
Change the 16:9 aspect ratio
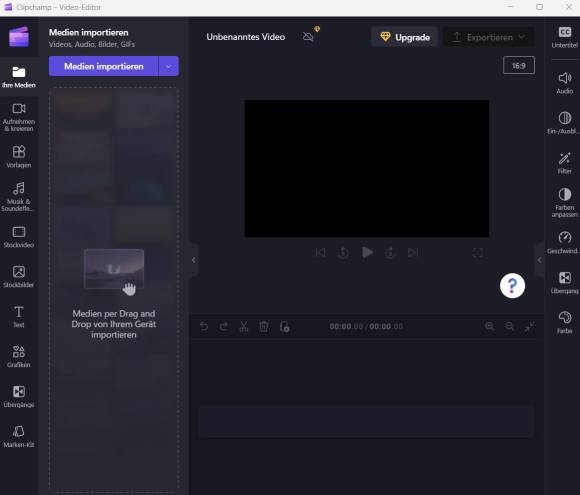point(519,65)
